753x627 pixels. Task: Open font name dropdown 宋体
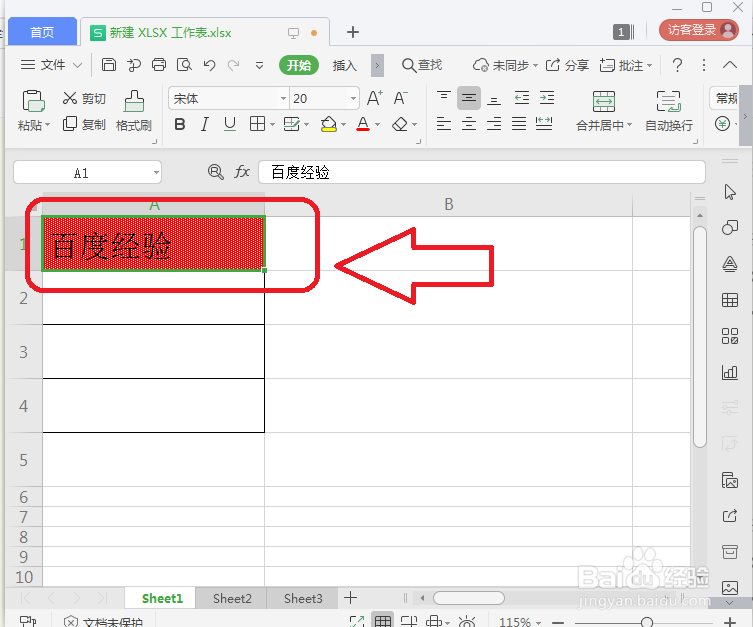[283, 99]
